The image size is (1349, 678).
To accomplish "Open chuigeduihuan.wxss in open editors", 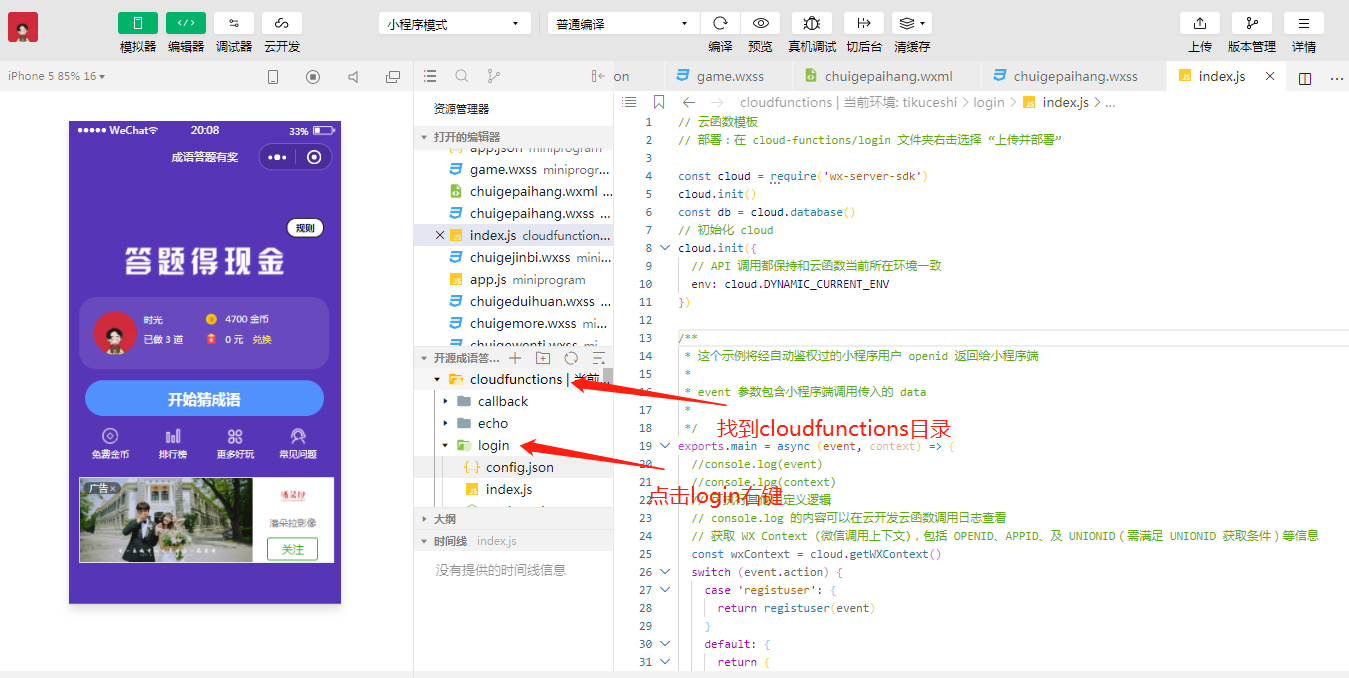I will 514,301.
